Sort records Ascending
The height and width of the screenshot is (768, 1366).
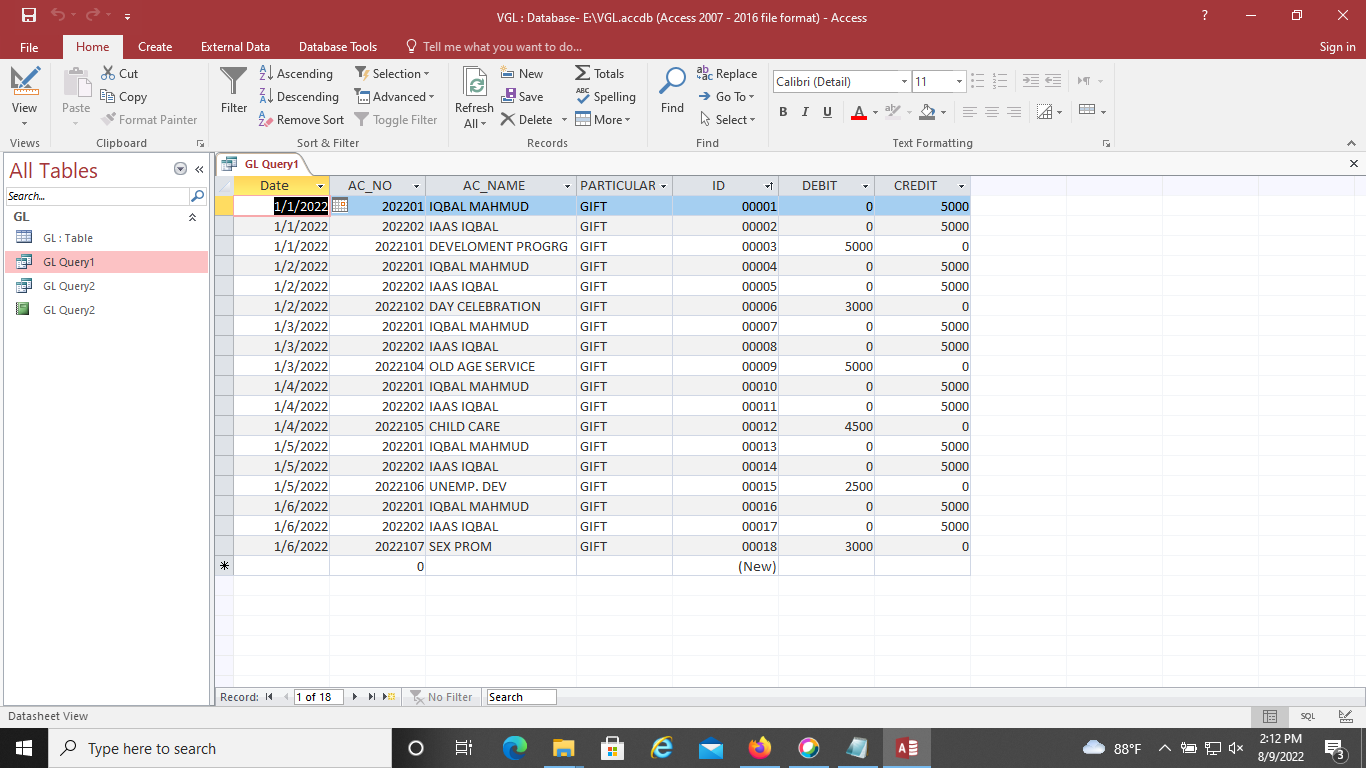pyautogui.click(x=296, y=73)
